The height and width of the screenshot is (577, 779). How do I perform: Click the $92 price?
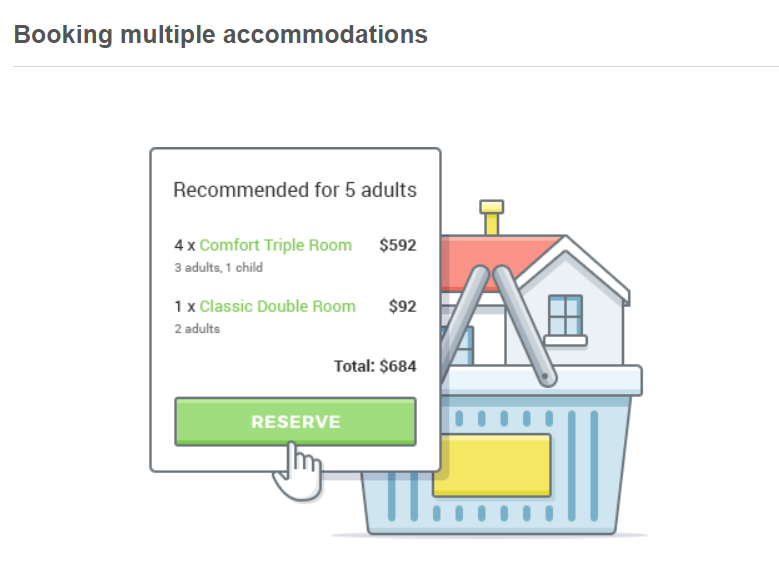pyautogui.click(x=402, y=306)
